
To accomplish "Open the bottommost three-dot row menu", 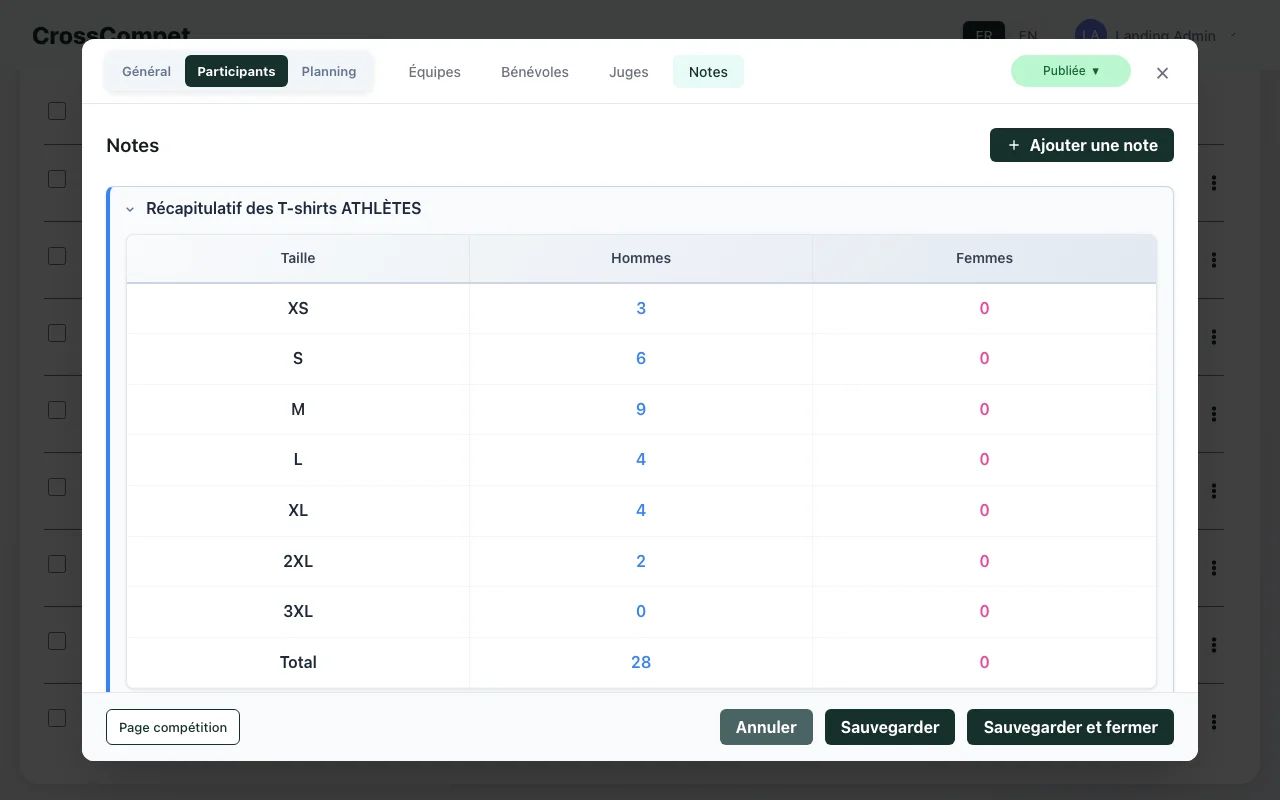I will pyautogui.click(x=1214, y=721).
